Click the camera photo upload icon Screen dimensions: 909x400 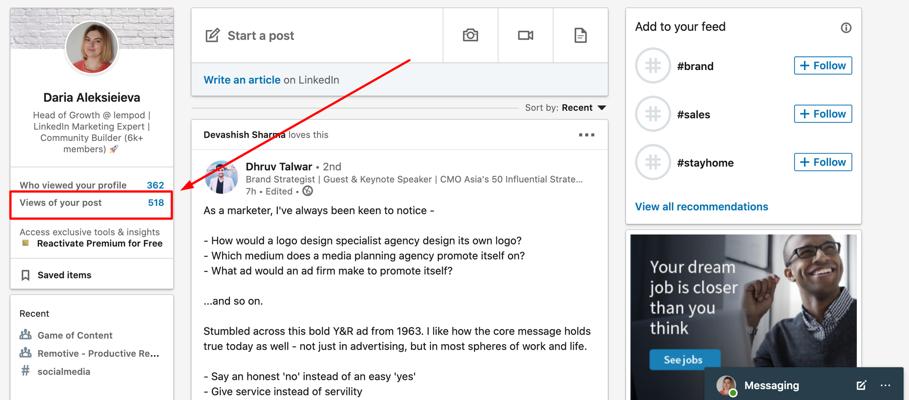tap(470, 35)
